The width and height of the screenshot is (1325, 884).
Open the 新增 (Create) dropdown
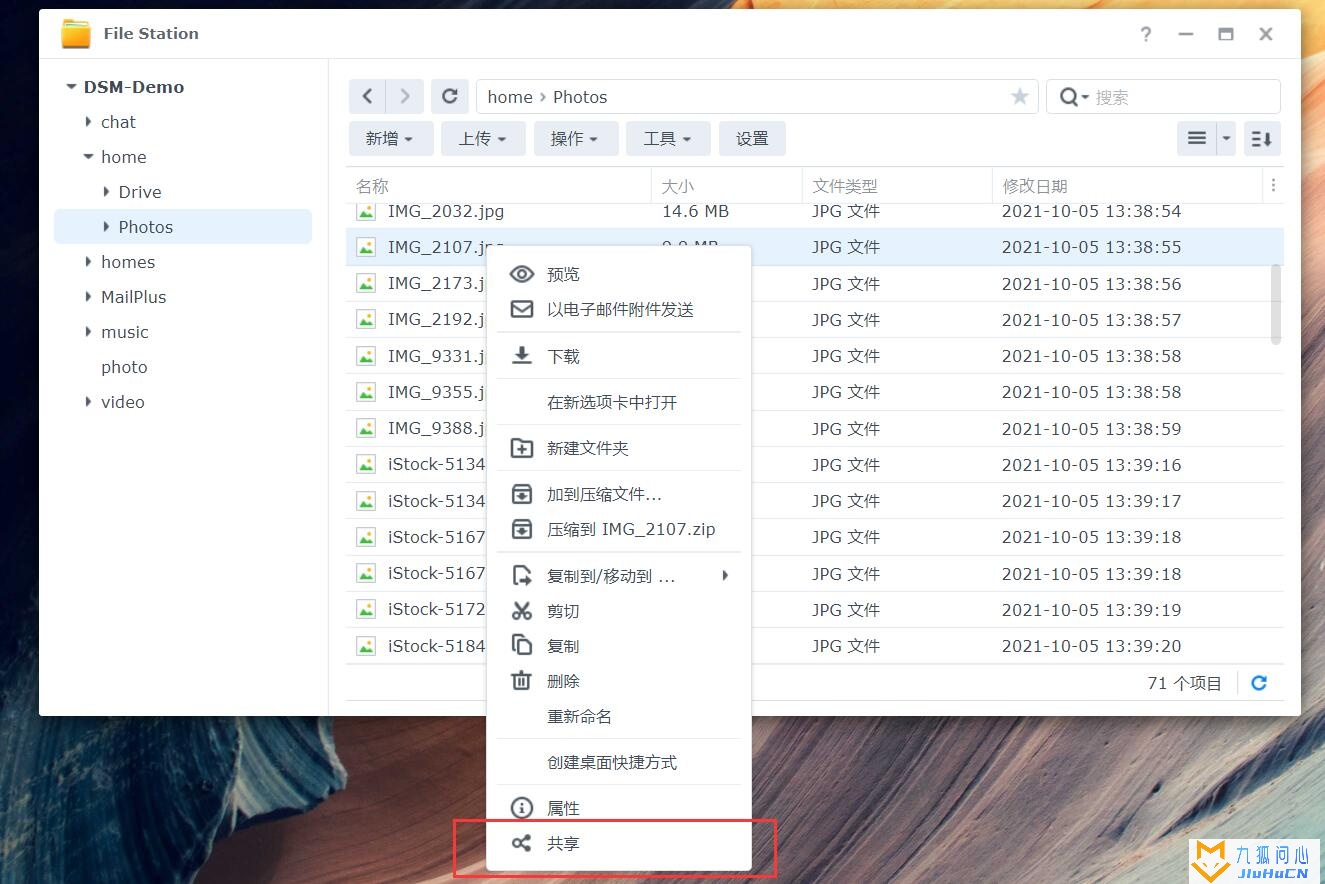[390, 139]
